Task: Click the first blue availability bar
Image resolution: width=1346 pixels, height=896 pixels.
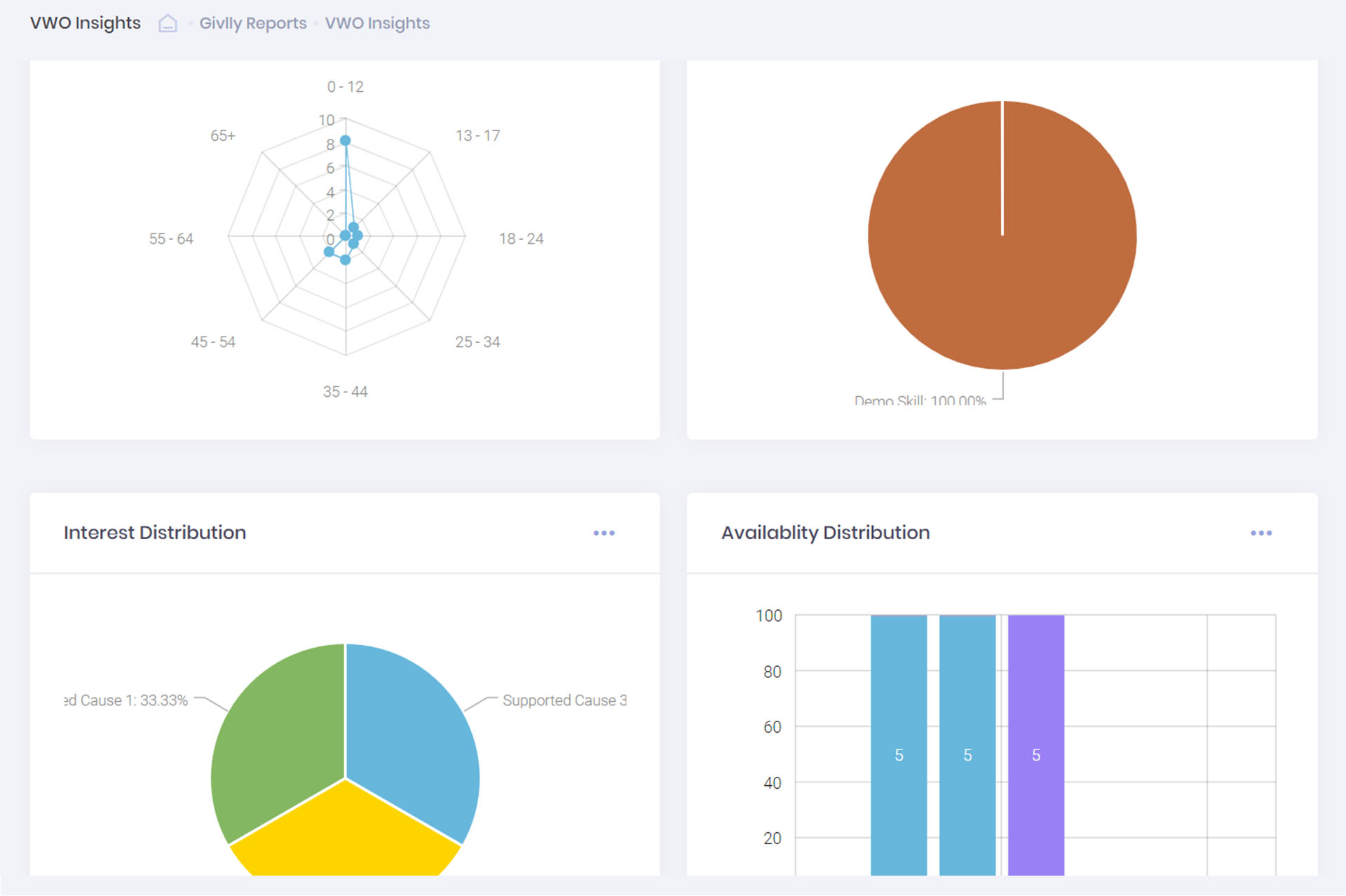Action: pyautogui.click(x=899, y=701)
